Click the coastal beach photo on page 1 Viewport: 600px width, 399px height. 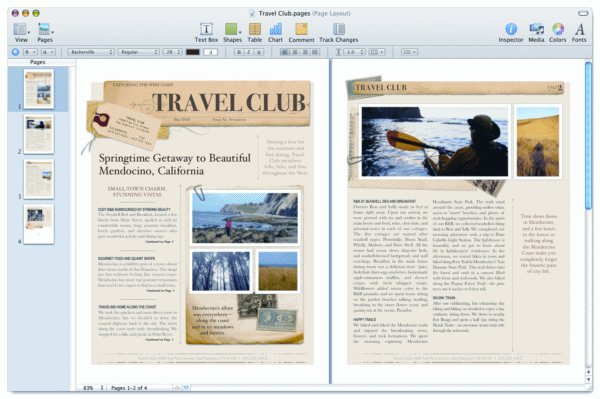tap(245, 218)
